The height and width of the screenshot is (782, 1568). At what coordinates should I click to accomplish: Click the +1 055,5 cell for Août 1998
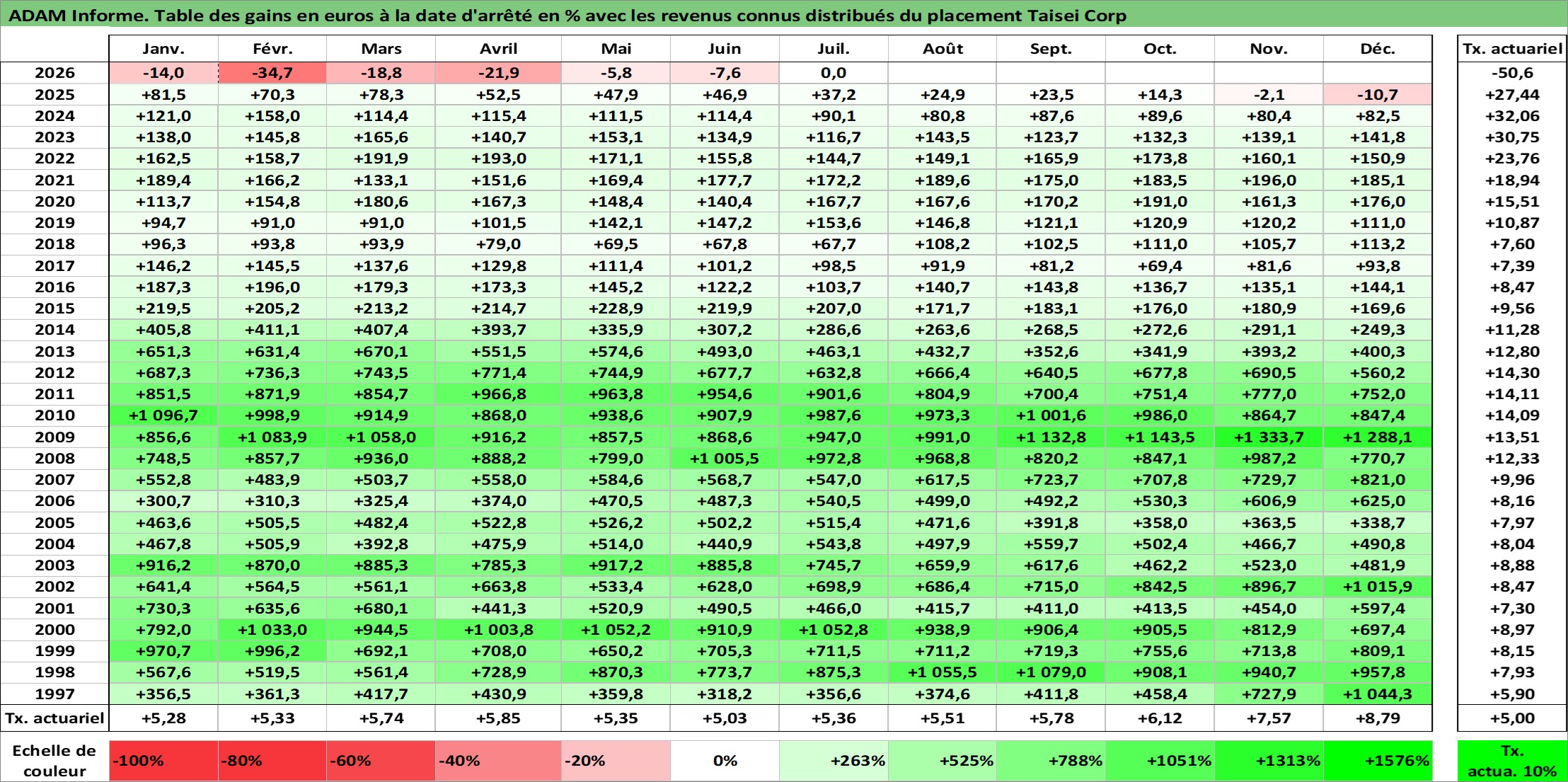pyautogui.click(x=942, y=672)
